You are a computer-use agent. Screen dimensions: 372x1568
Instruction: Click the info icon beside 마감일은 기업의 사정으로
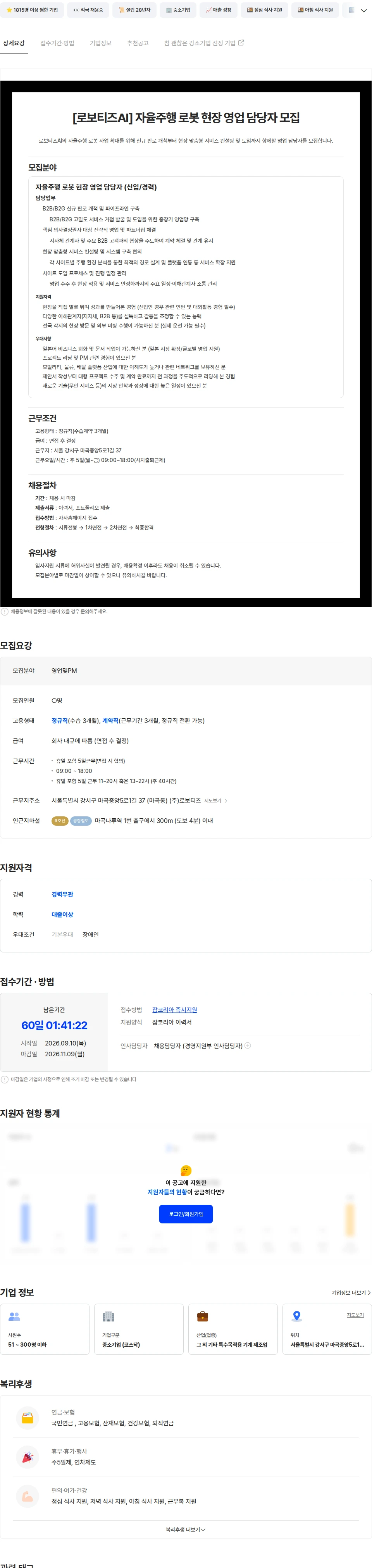click(5, 1079)
